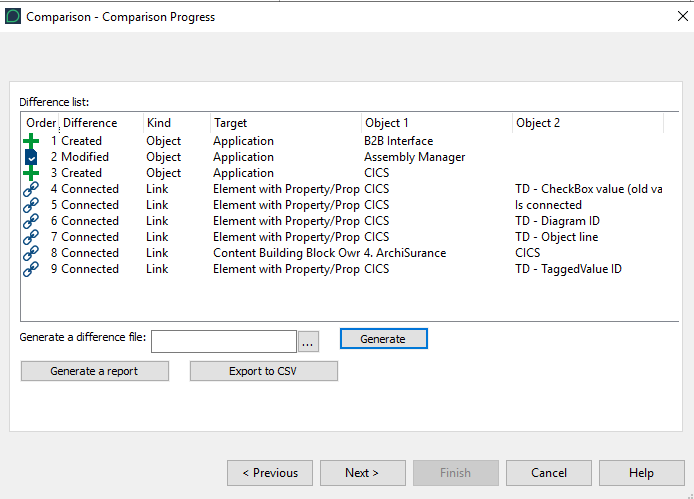
Task: Click green plus icon beside CICS Created row
Action: (31, 173)
